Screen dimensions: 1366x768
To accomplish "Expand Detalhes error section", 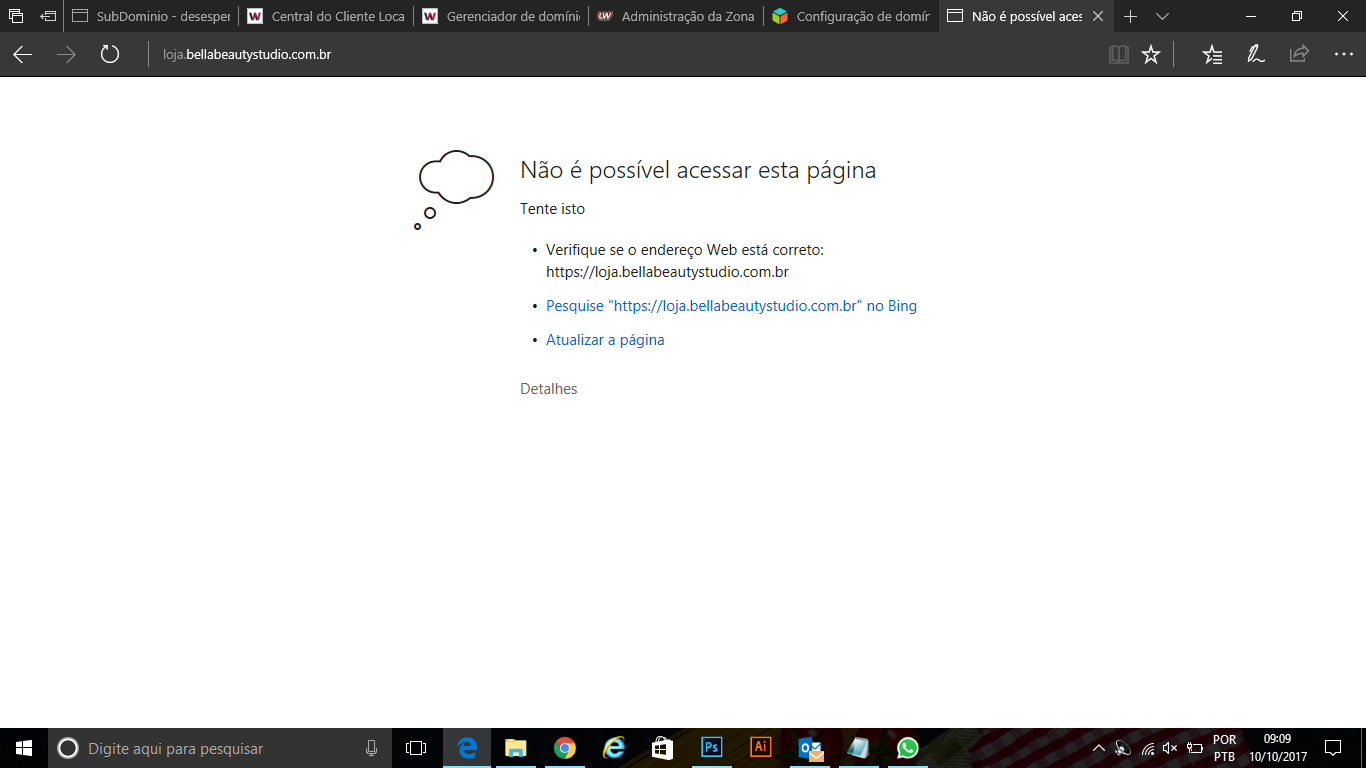I will pyautogui.click(x=548, y=389).
